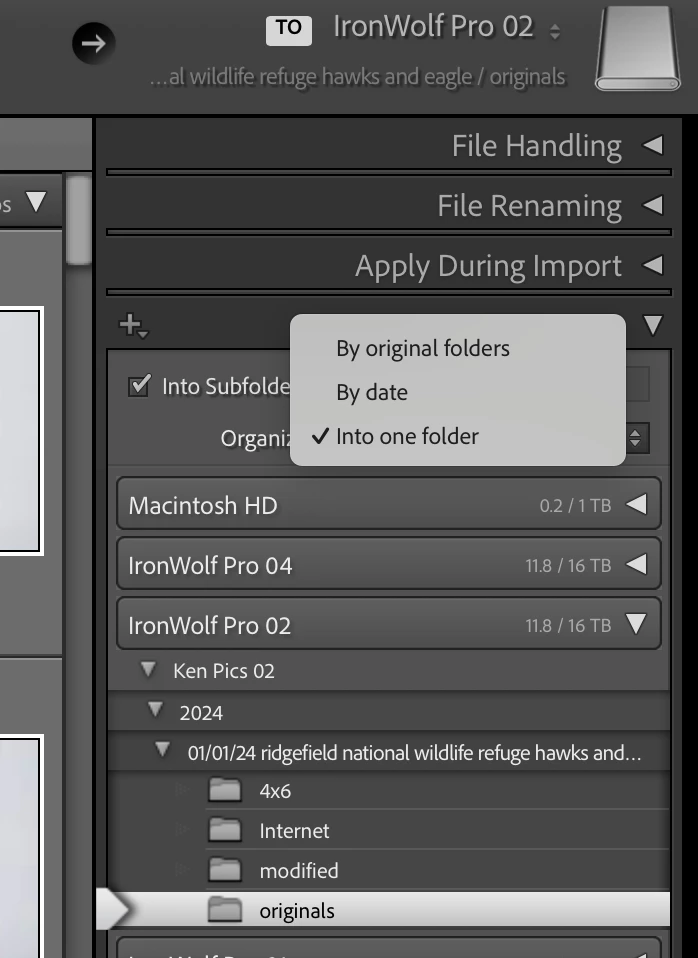Click the plus add folder icon
The image size is (698, 958).
133,326
